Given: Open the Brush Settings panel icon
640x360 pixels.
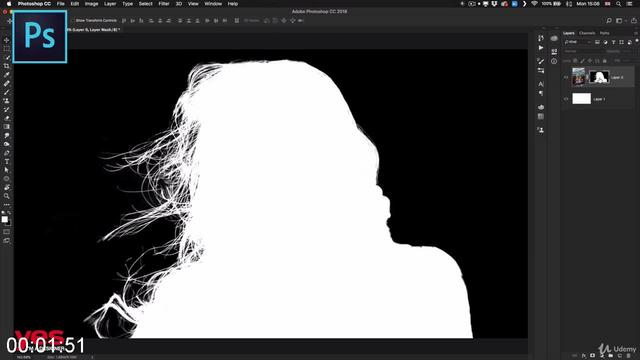Looking at the screenshot, I should [x=541, y=61].
